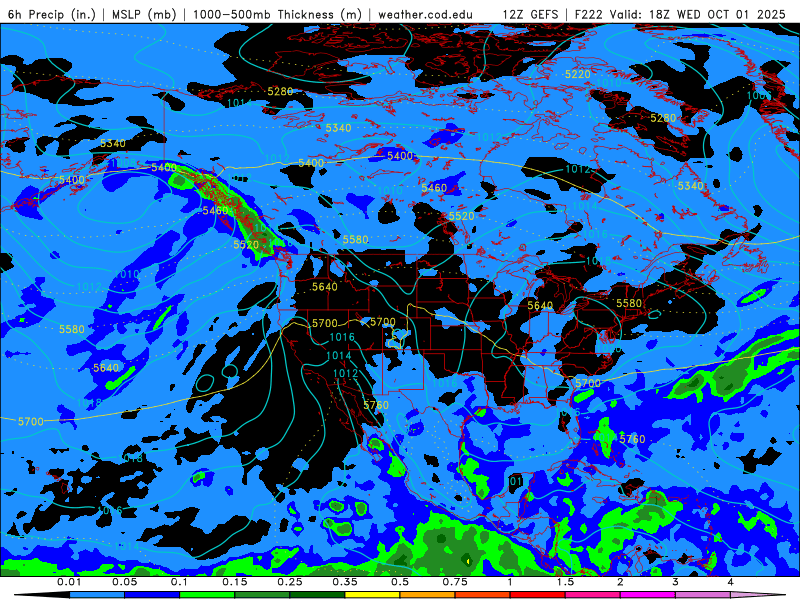
Task: Select the bright green 0.1 legend swatch
Action: click(207, 595)
